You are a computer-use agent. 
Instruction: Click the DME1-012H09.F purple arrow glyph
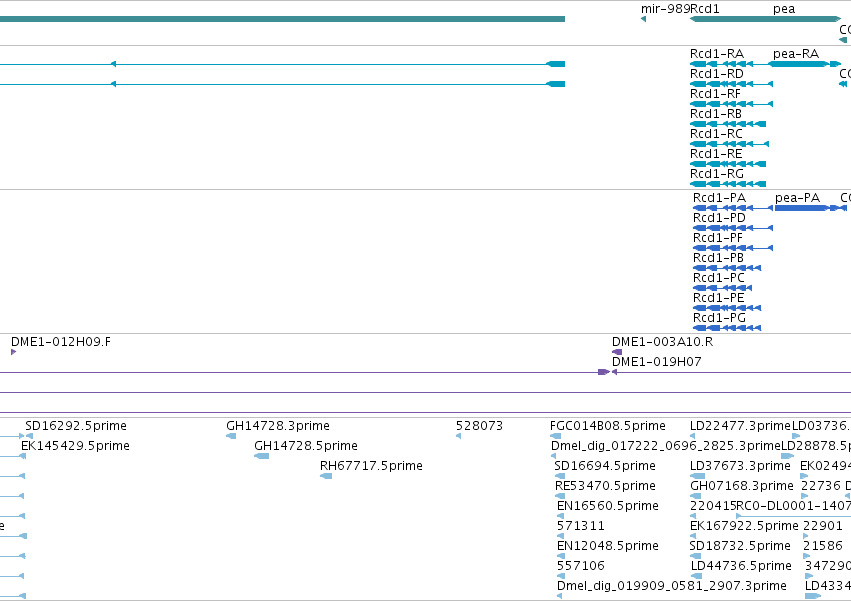(14, 352)
